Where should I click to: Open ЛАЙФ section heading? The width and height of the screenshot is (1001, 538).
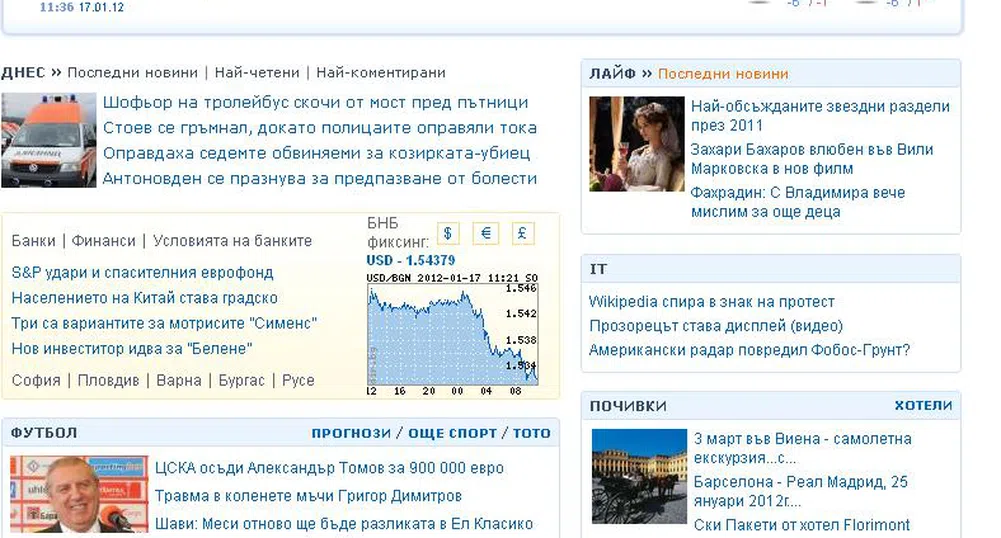point(613,74)
